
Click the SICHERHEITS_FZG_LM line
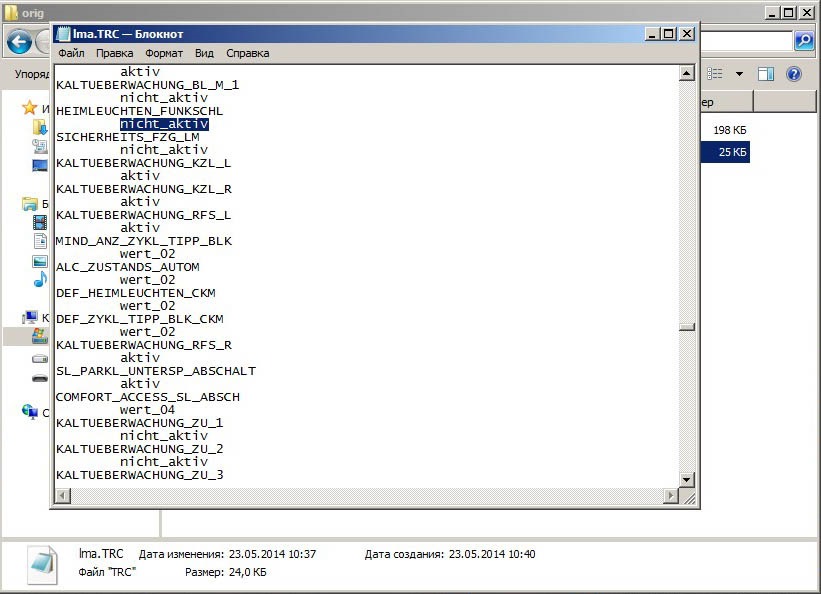(x=128, y=137)
